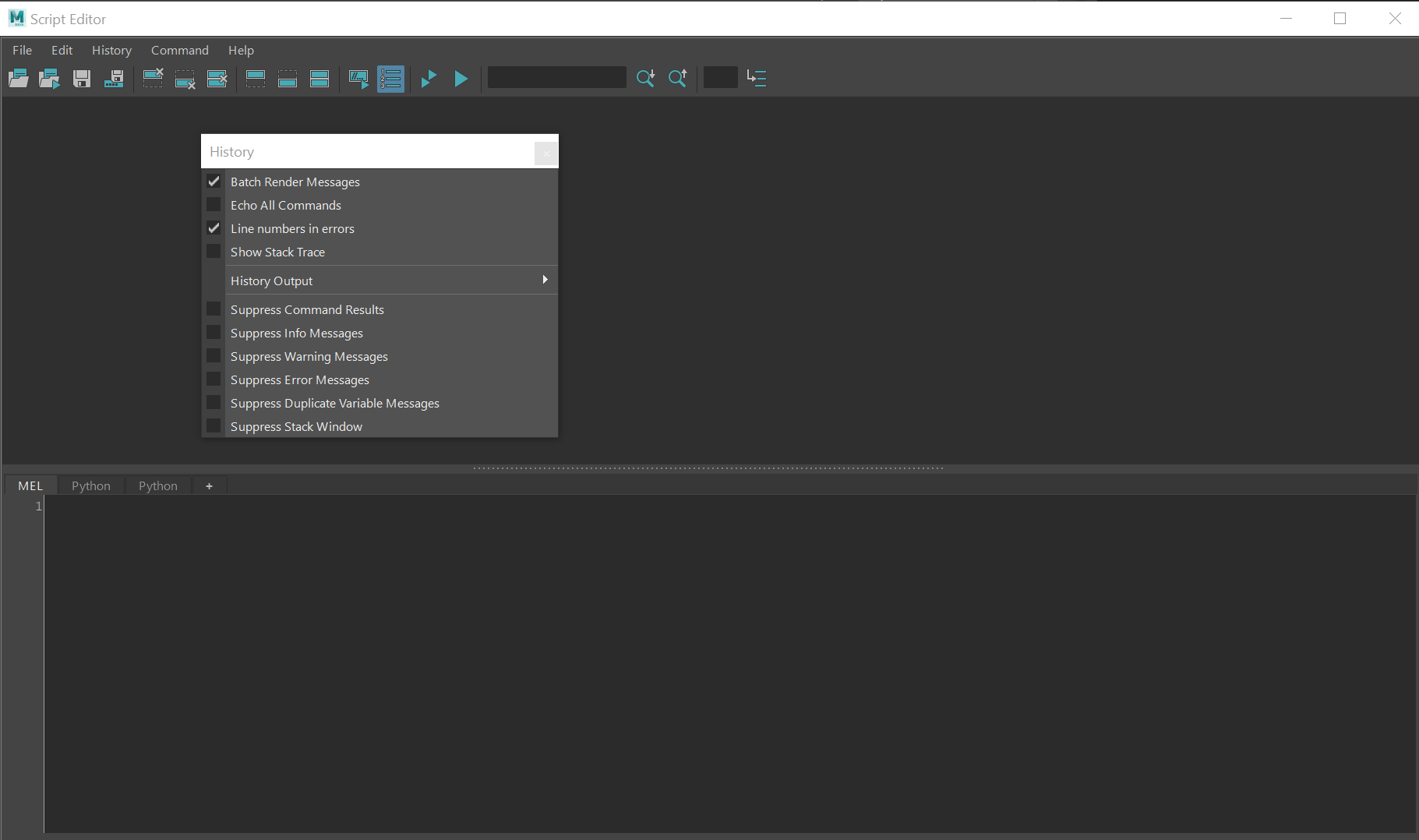Switch to the first Python tab
This screenshot has height=840, width=1419.
tap(91, 485)
